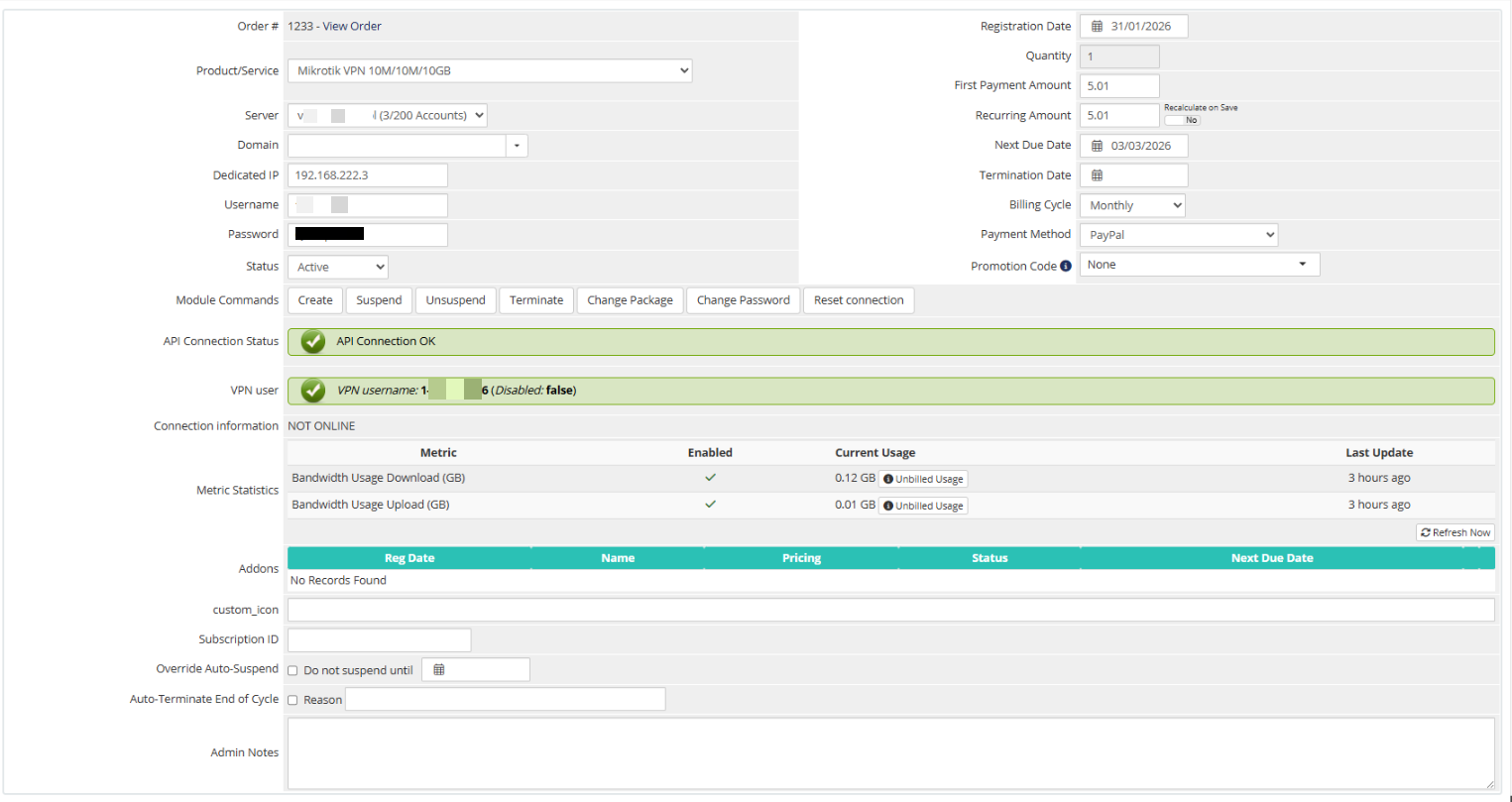Expand Billing Cycle Monthly dropdown
1512x802 pixels.
point(1131,205)
